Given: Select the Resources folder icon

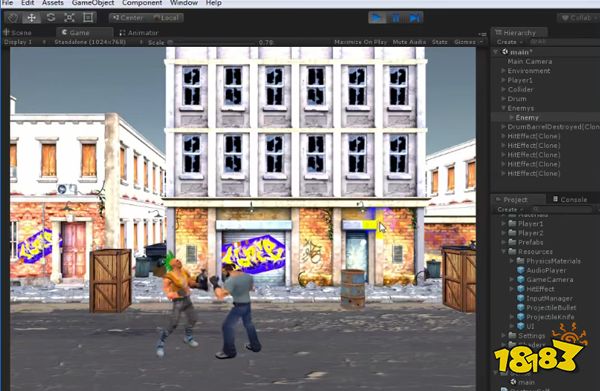Looking at the screenshot, I should pyautogui.click(x=512, y=252).
